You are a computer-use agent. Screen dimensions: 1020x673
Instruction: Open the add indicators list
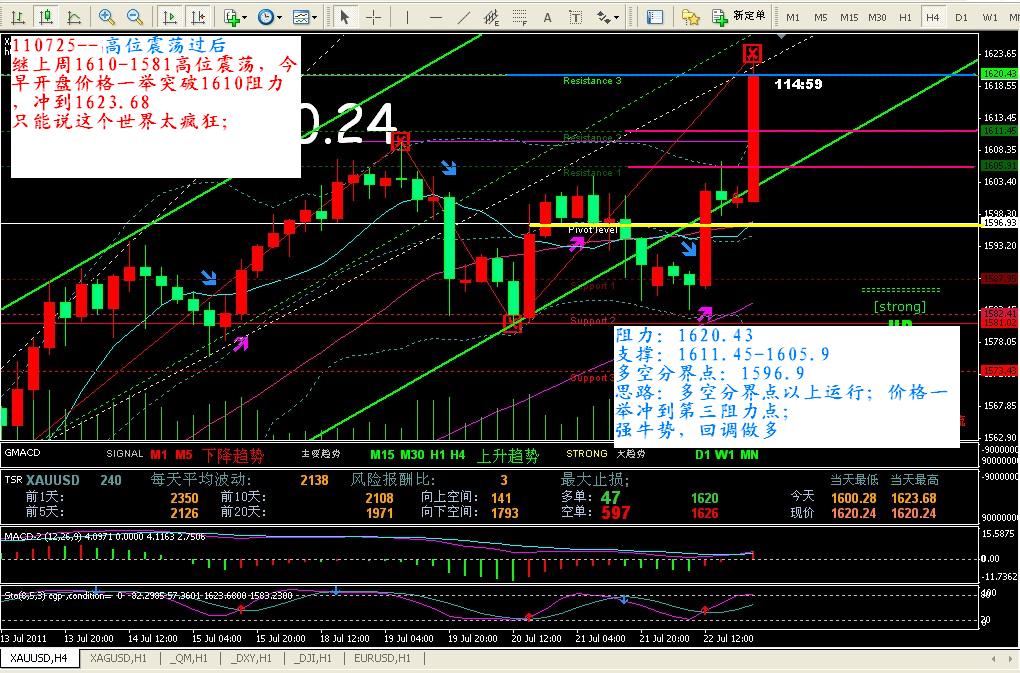(x=231, y=17)
